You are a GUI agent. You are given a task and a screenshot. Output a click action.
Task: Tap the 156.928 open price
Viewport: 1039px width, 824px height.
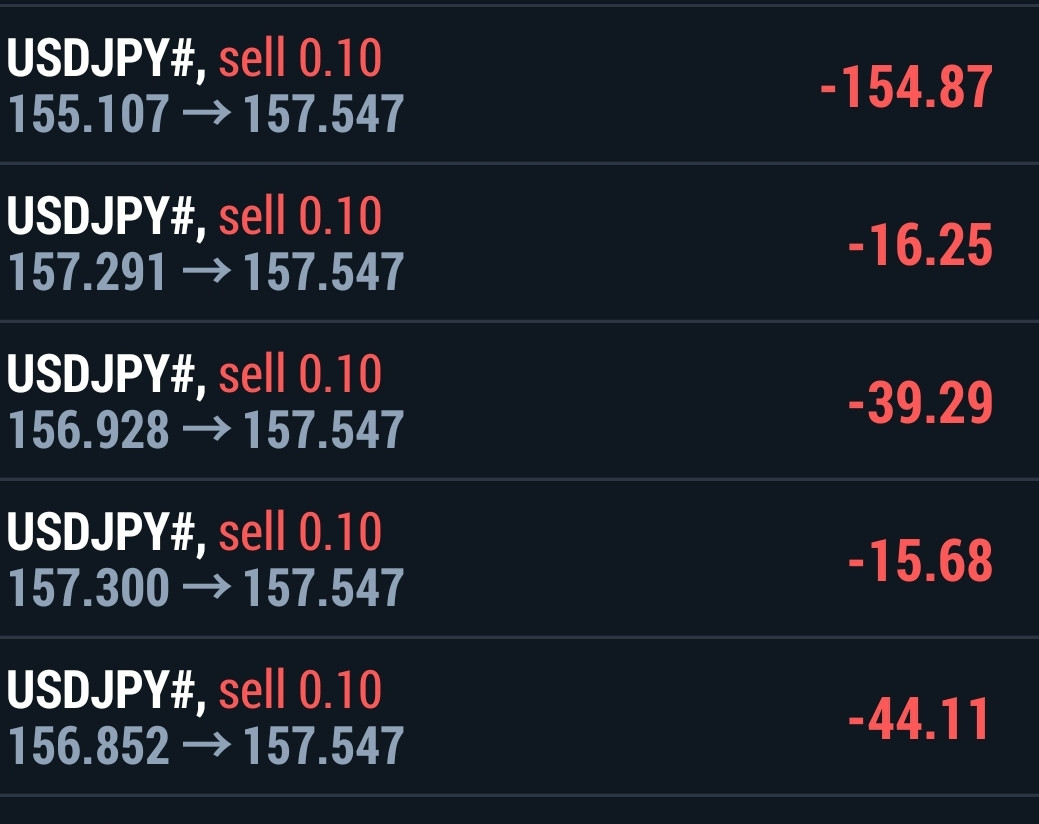click(x=89, y=430)
